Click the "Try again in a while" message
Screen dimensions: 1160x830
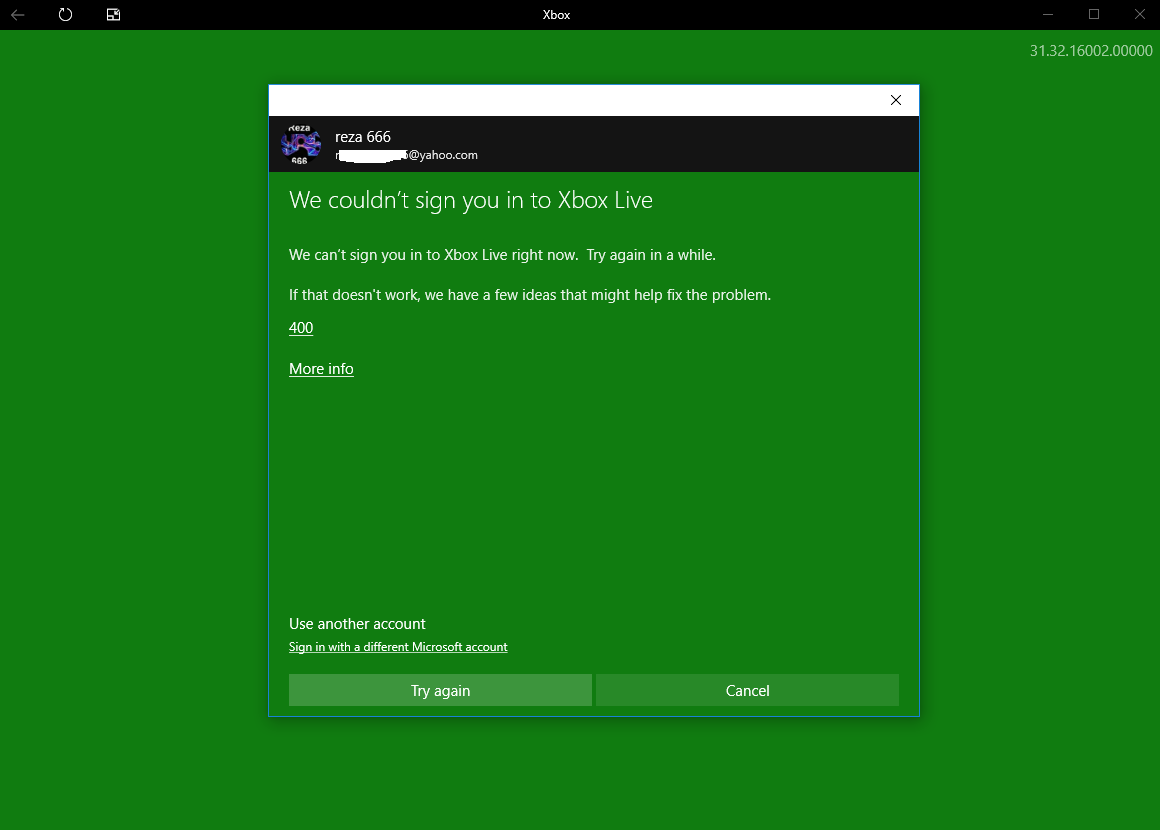(x=502, y=255)
